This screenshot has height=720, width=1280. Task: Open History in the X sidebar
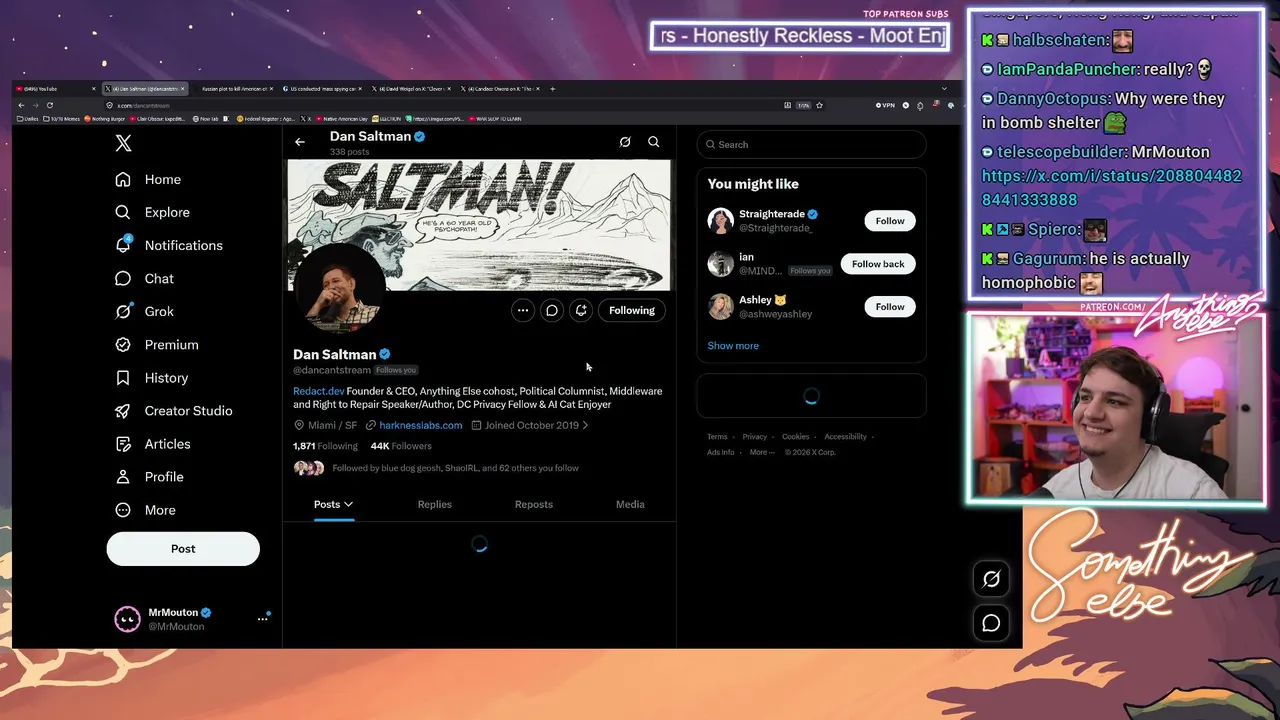tap(151, 377)
